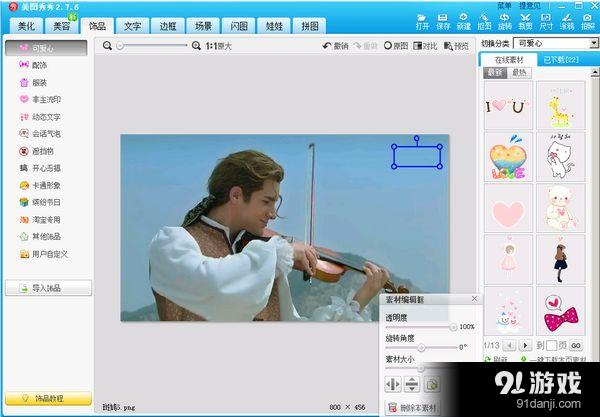Switch sticker sorting to 最热
600x417 pixels.
click(x=519, y=72)
